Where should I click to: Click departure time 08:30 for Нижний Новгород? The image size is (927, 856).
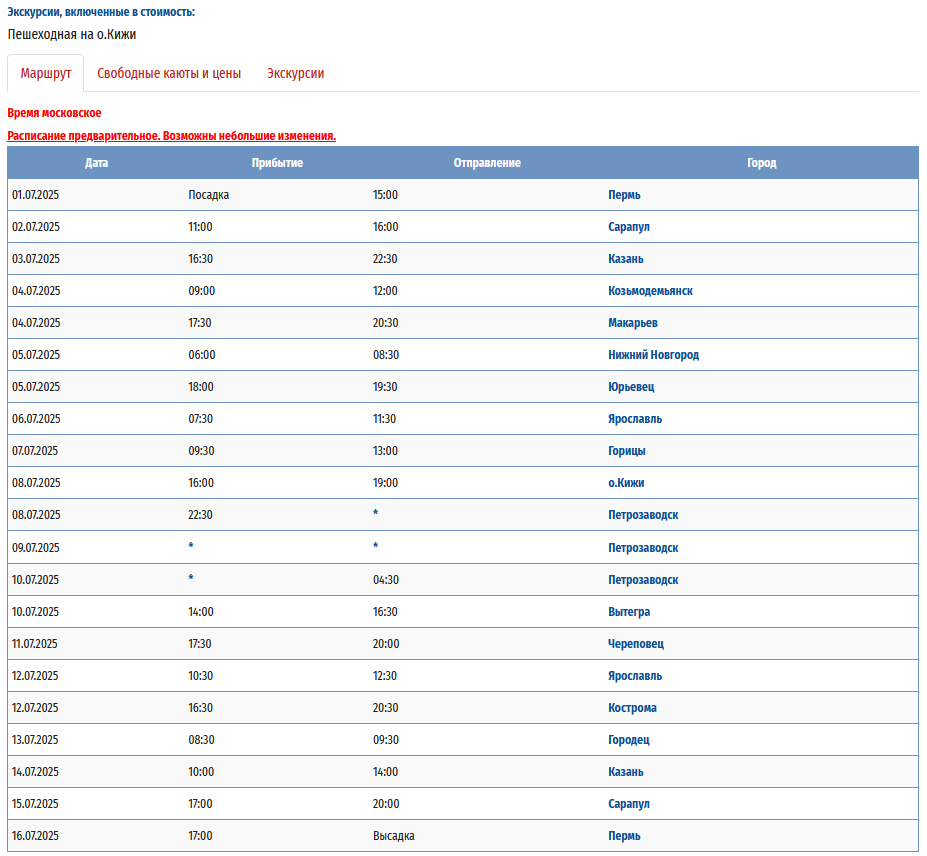tap(386, 355)
